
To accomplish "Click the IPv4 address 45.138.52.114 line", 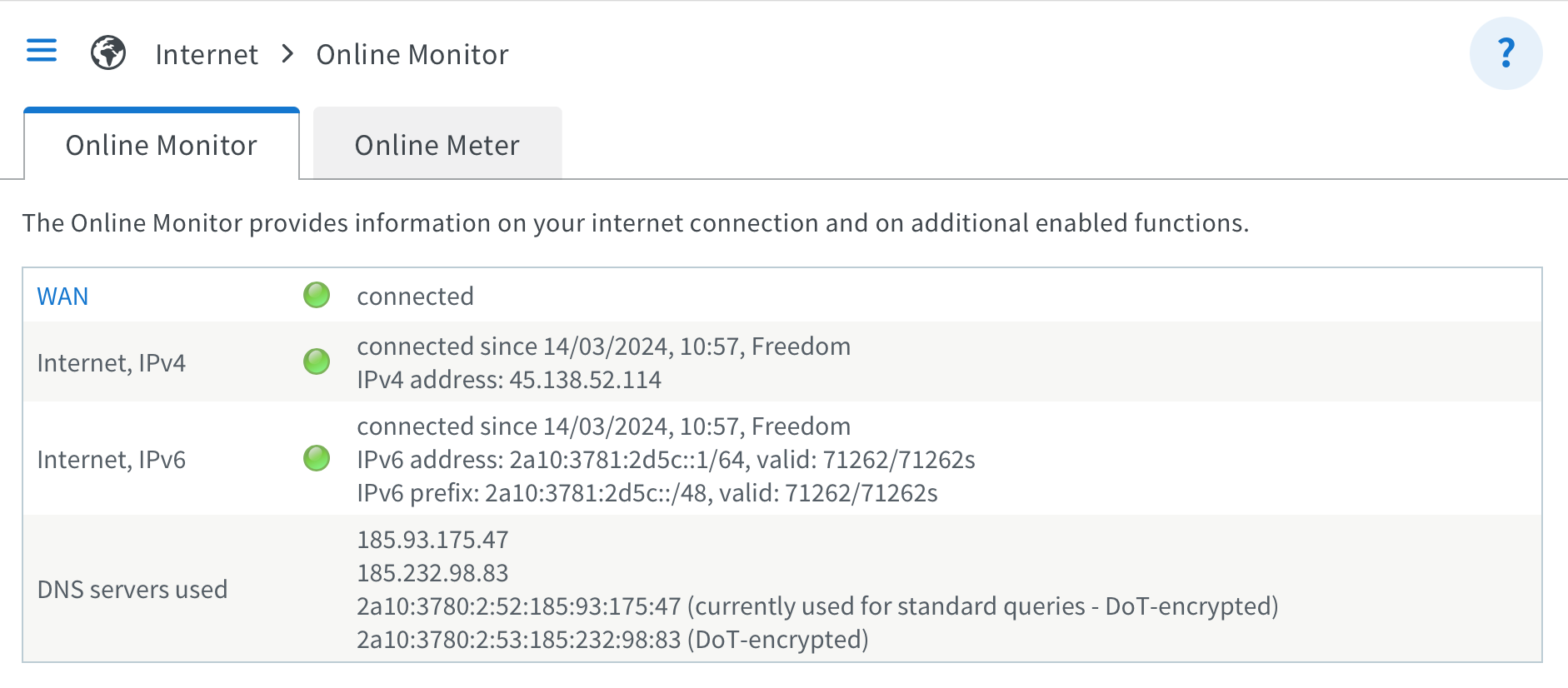I will [x=509, y=380].
